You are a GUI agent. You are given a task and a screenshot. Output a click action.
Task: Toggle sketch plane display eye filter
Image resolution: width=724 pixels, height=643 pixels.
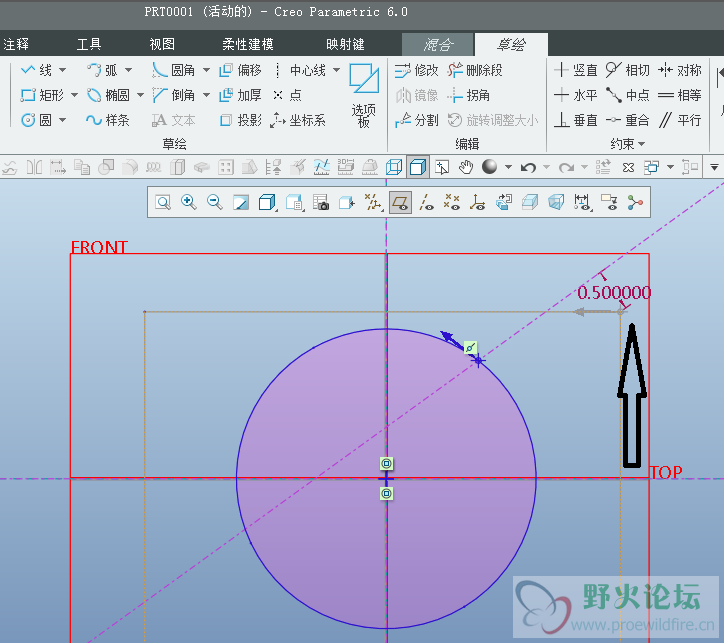pyautogui.click(x=400, y=202)
